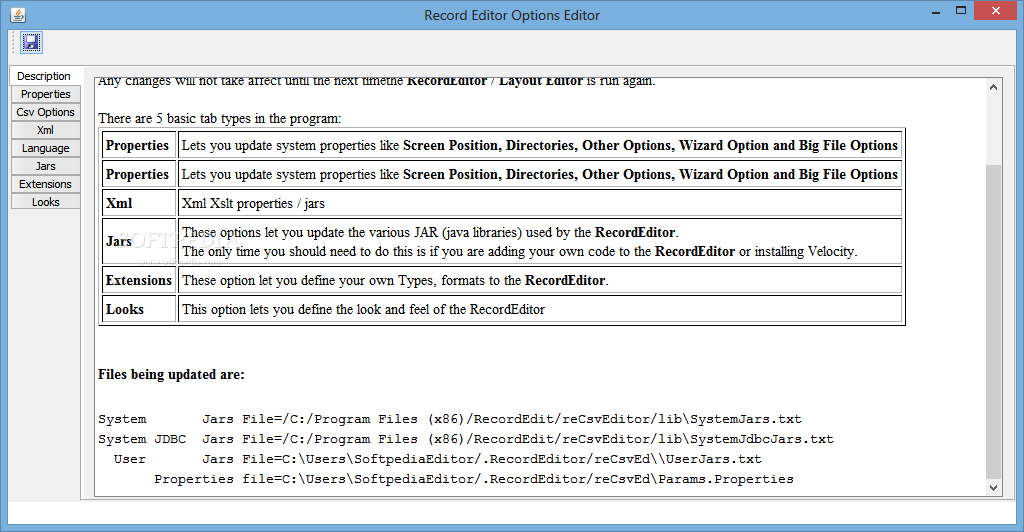
Task: Click the 'Xml Xslt properties / jars' text
Action: click(x=253, y=203)
